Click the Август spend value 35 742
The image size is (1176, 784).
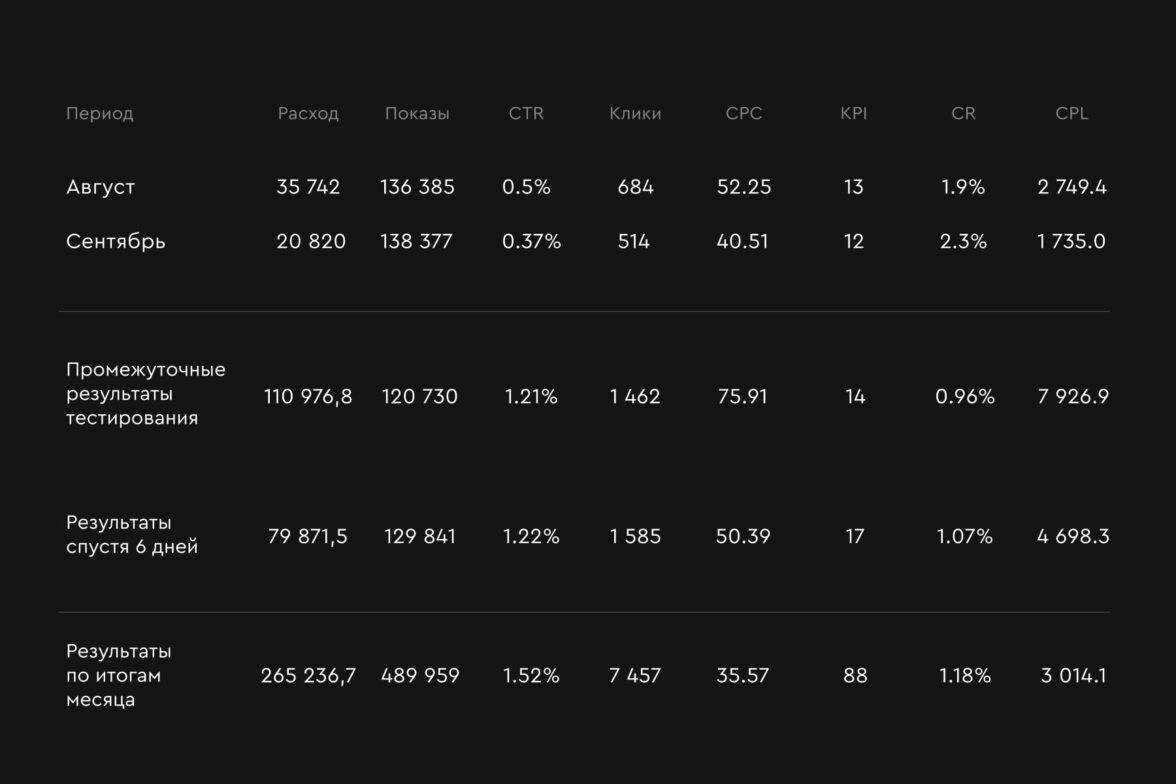pyautogui.click(x=308, y=187)
